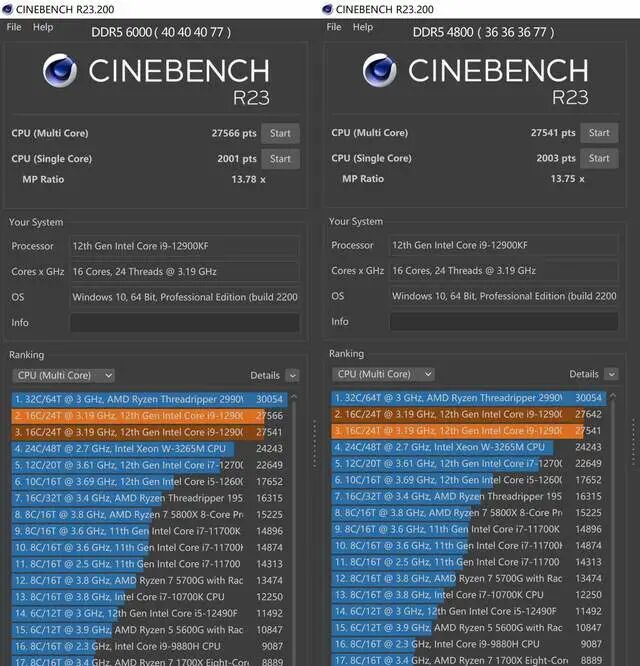The width and height of the screenshot is (640, 666).
Task: Click 27566 pts Multi Core score, left window
Action: pyautogui.click(x=234, y=133)
